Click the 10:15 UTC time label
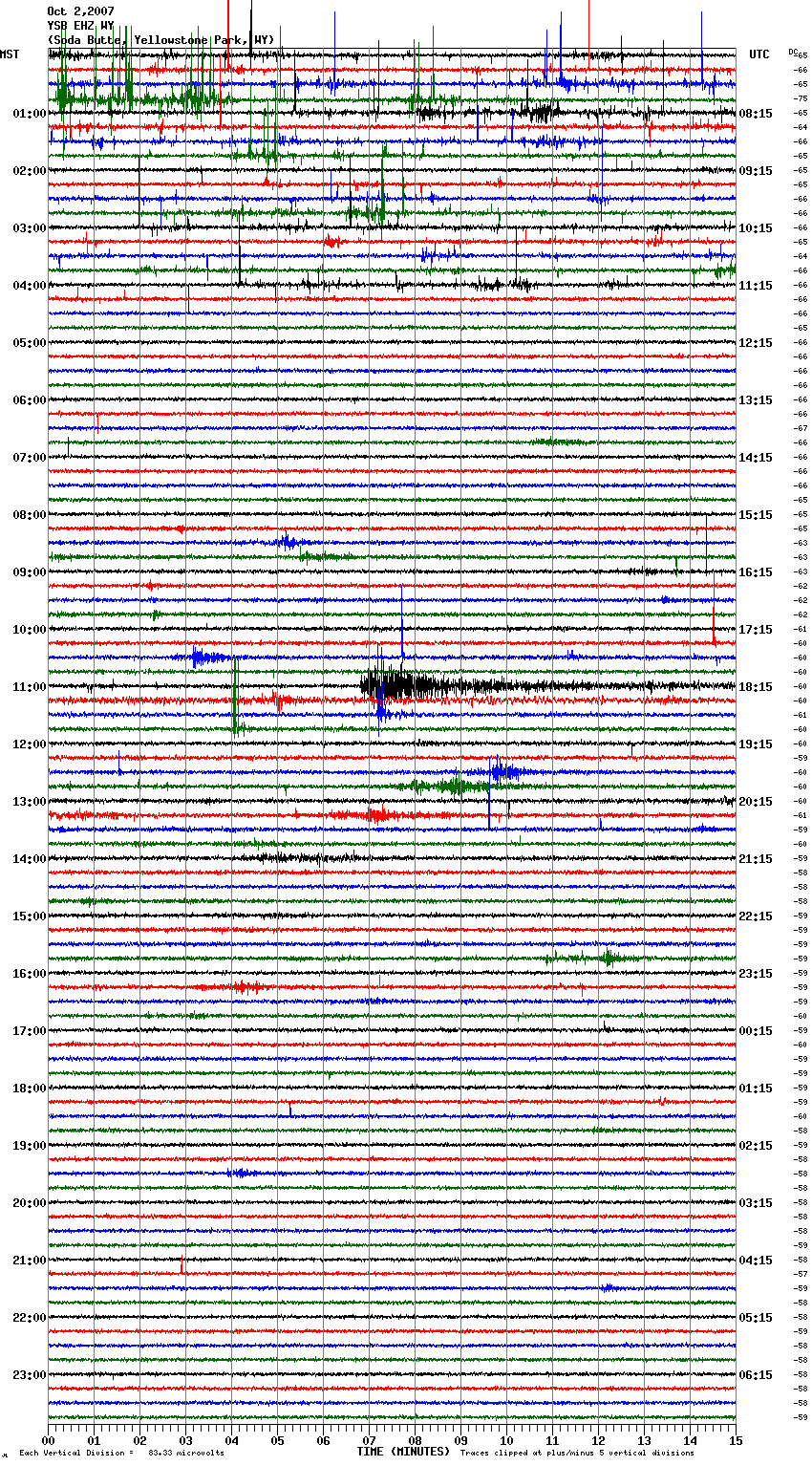The image size is (812, 1466). click(x=756, y=228)
